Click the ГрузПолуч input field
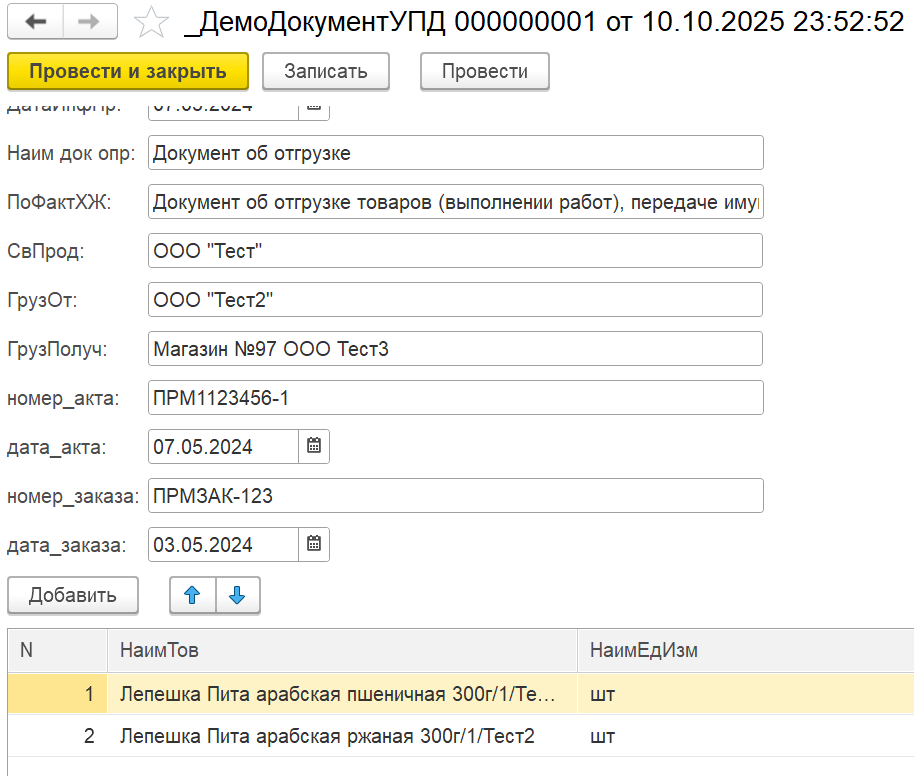The width and height of the screenshot is (914, 776). coord(455,349)
